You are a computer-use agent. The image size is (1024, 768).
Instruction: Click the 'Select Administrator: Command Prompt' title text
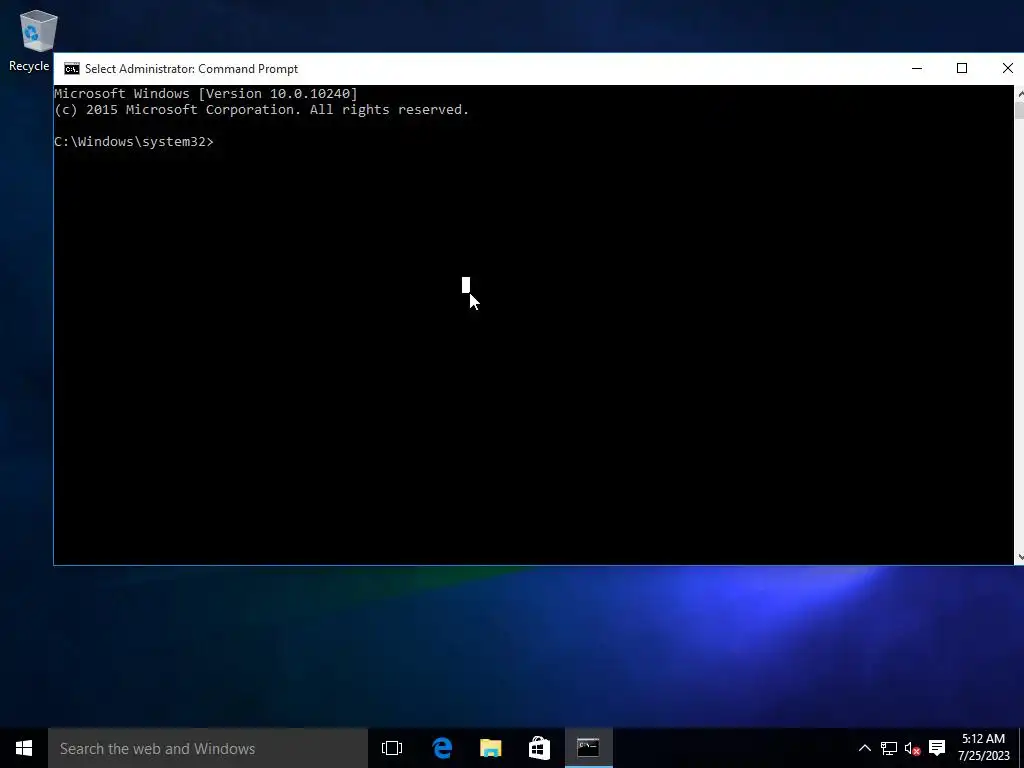click(x=191, y=69)
